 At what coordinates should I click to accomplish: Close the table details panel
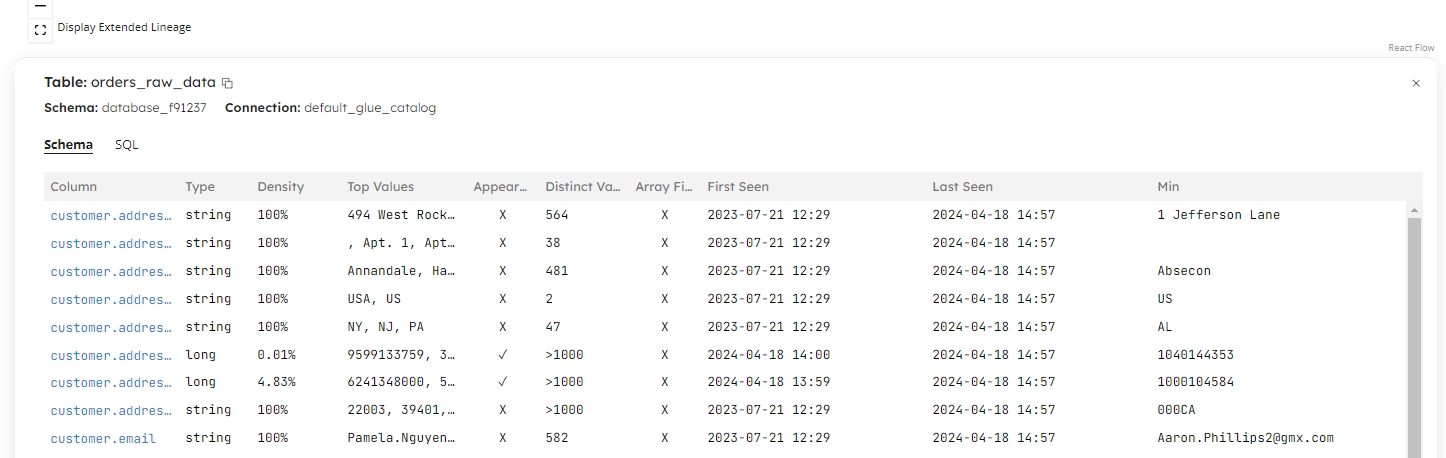(1415, 84)
